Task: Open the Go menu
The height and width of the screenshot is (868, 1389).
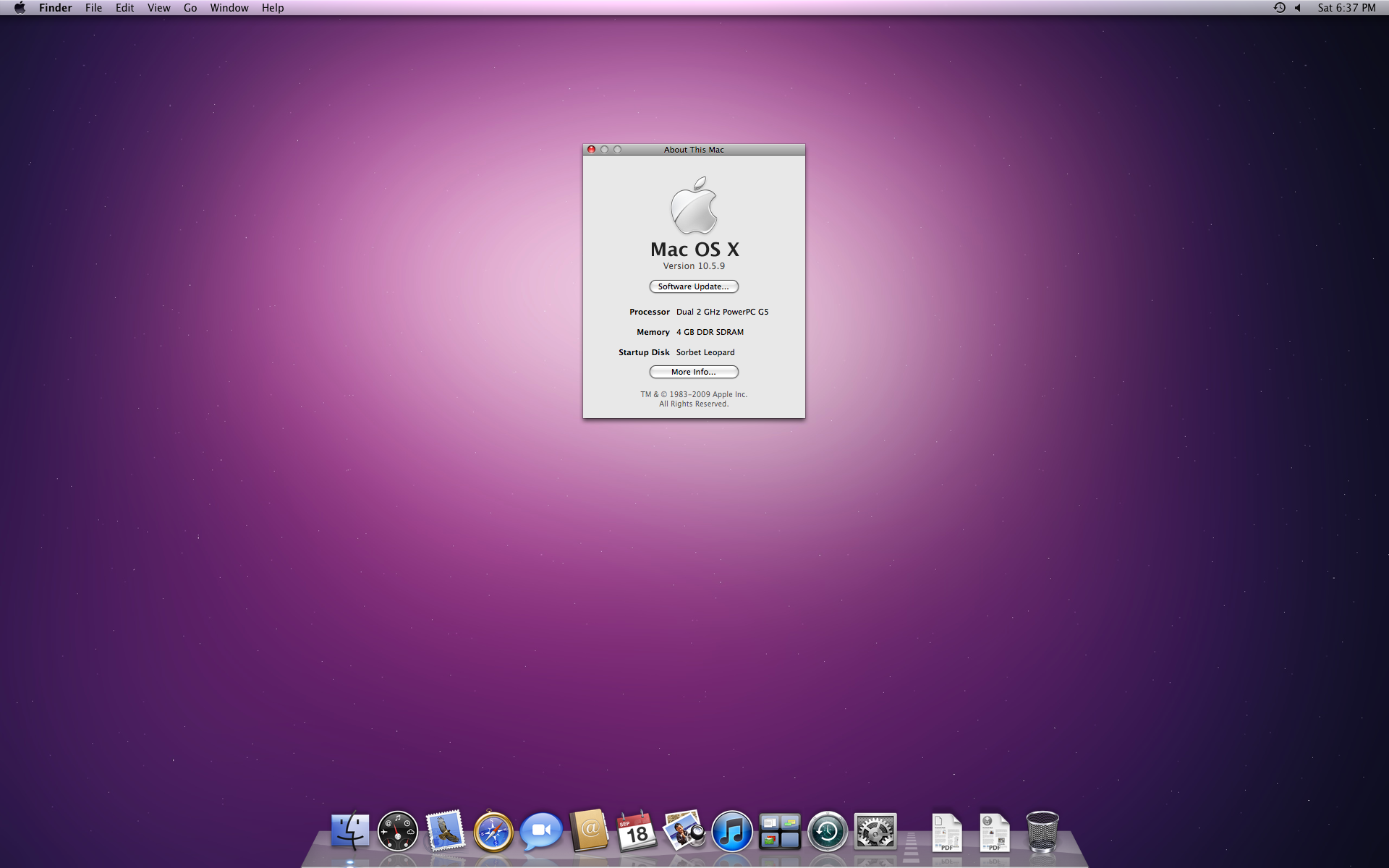Action: point(190,8)
